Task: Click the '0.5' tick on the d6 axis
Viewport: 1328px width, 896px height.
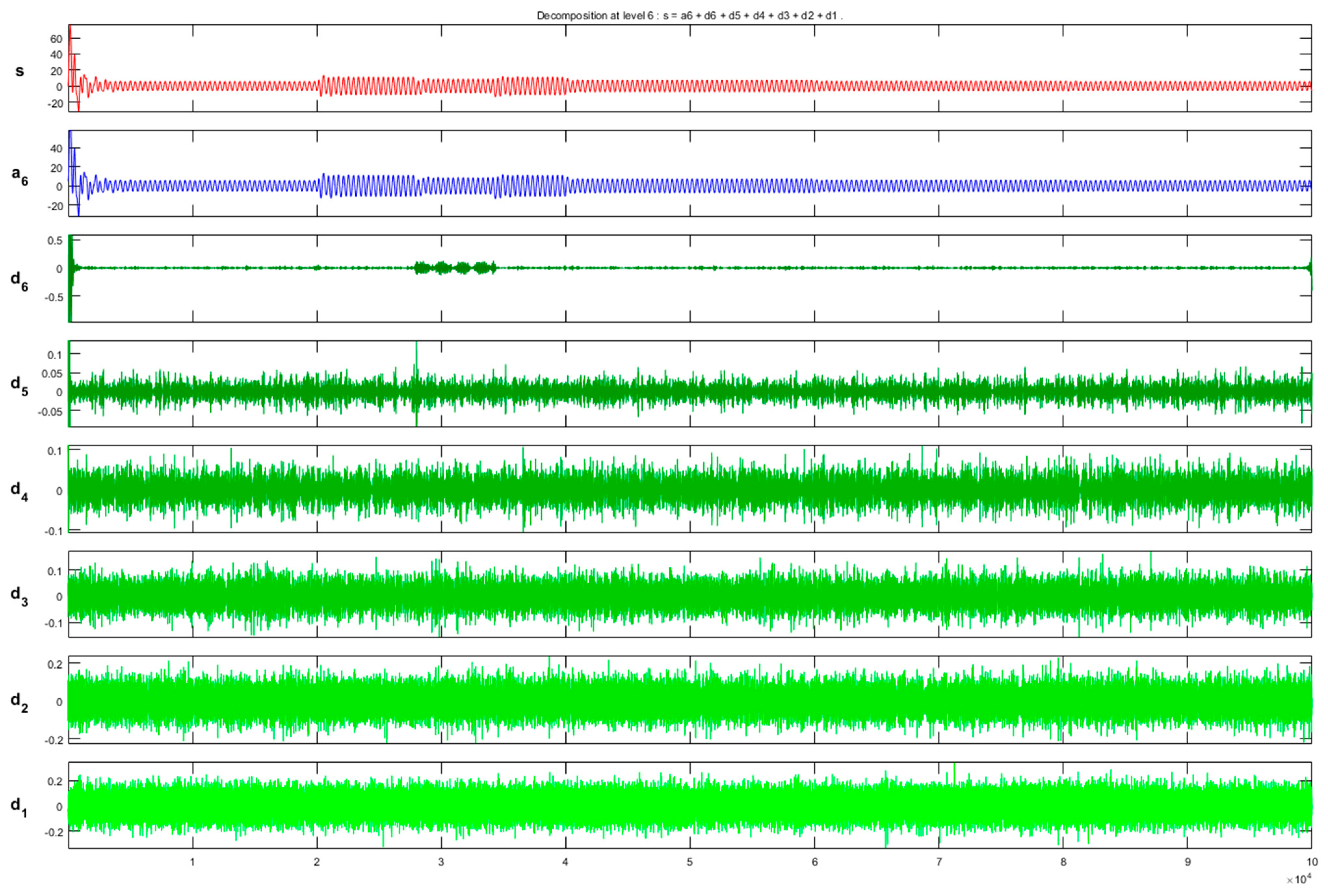Action: [55, 241]
